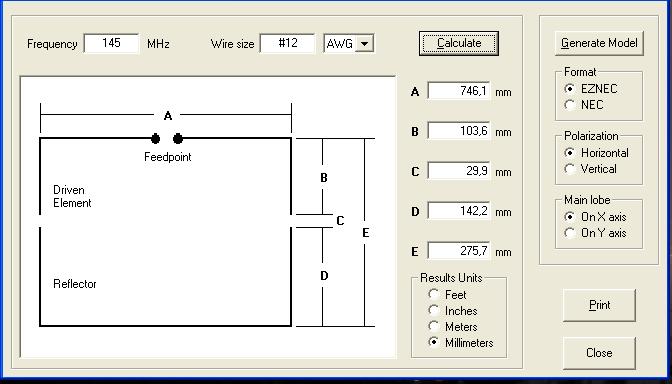This screenshot has height=384, width=672.
Task: Click the Reflector label in the diagram
Action: [x=75, y=284]
